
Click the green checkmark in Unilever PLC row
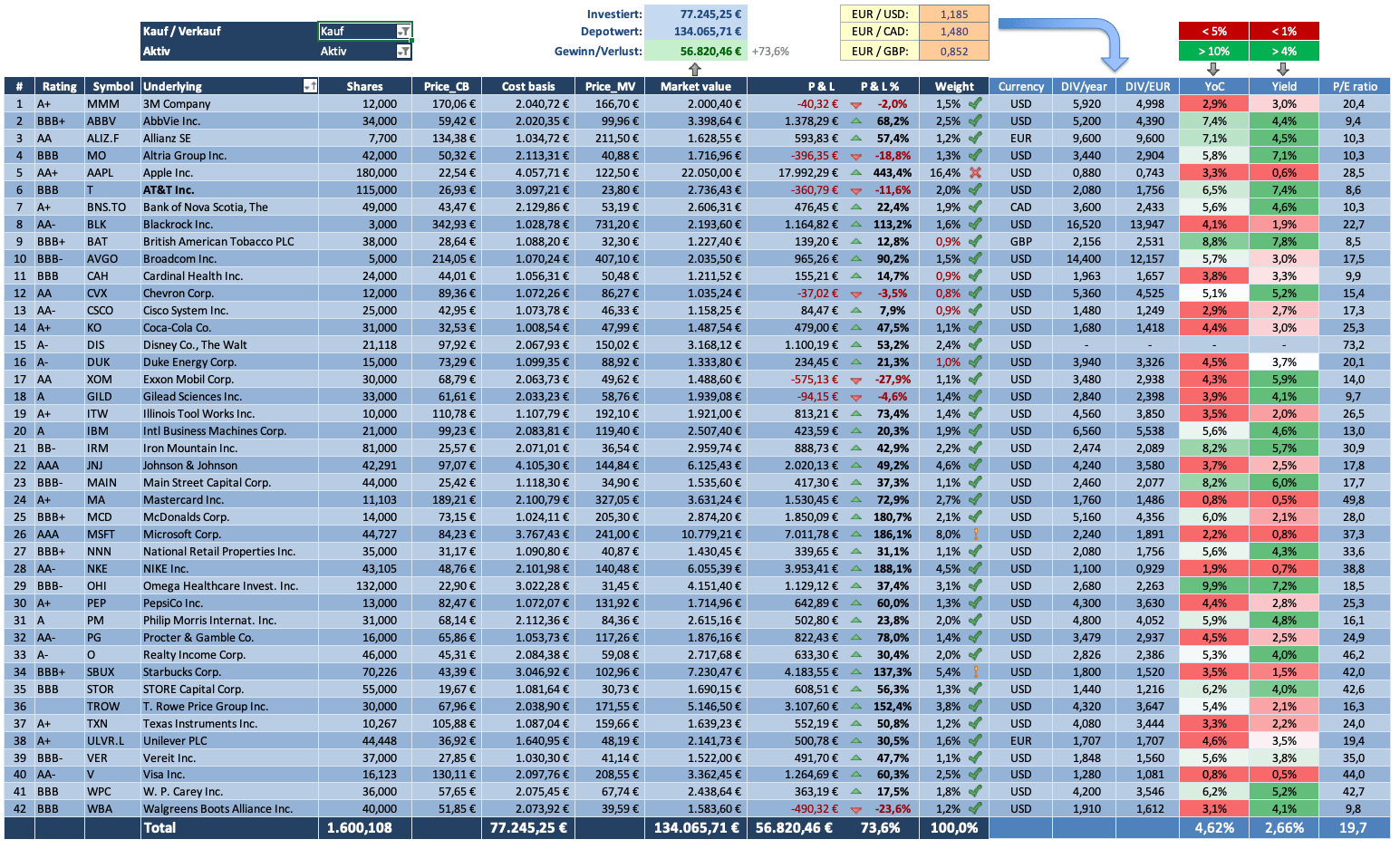pos(975,740)
